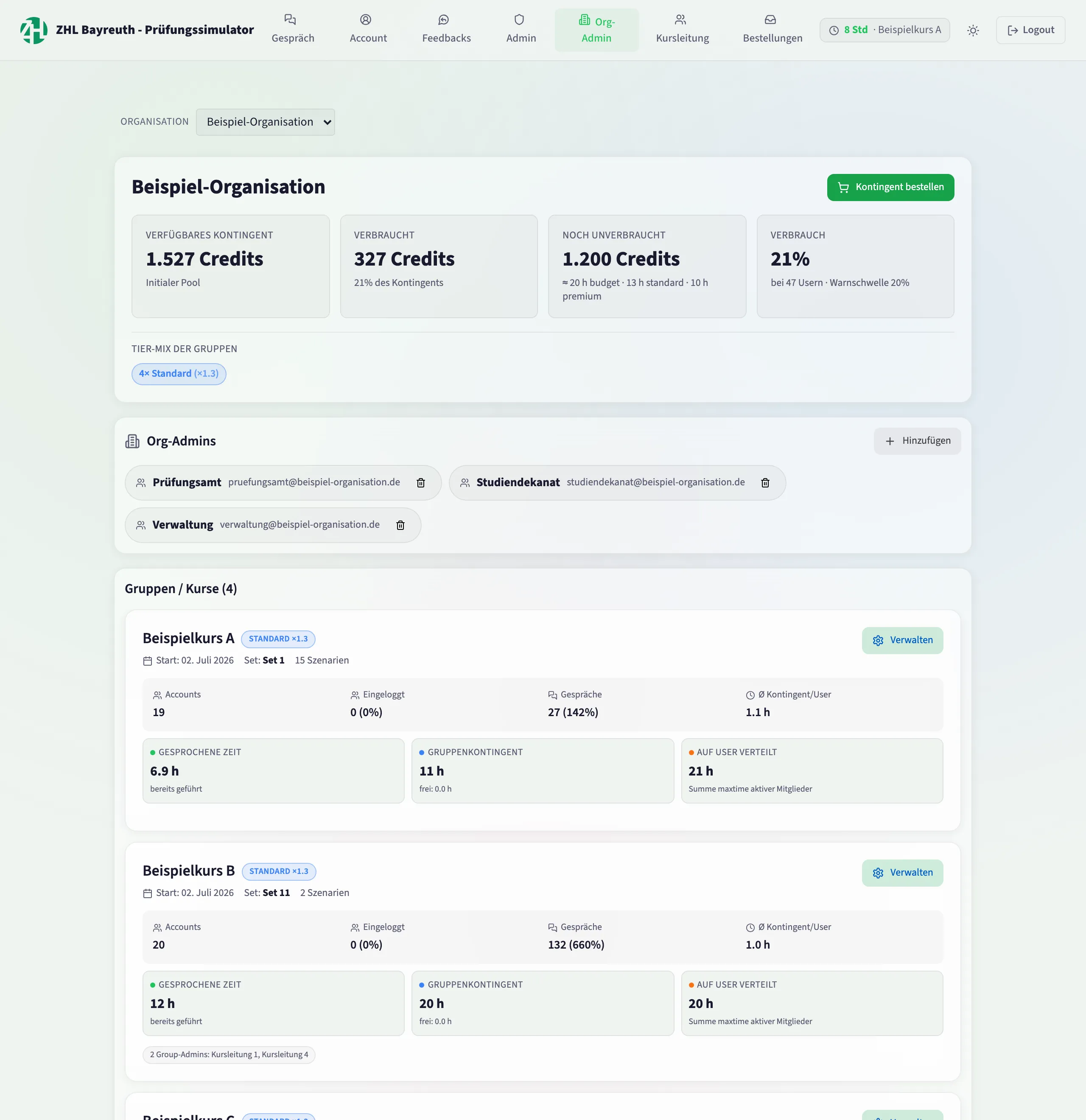This screenshot has width=1086, height=1120.
Task: Toggle light/dark theme sun icon
Action: pyautogui.click(x=973, y=30)
